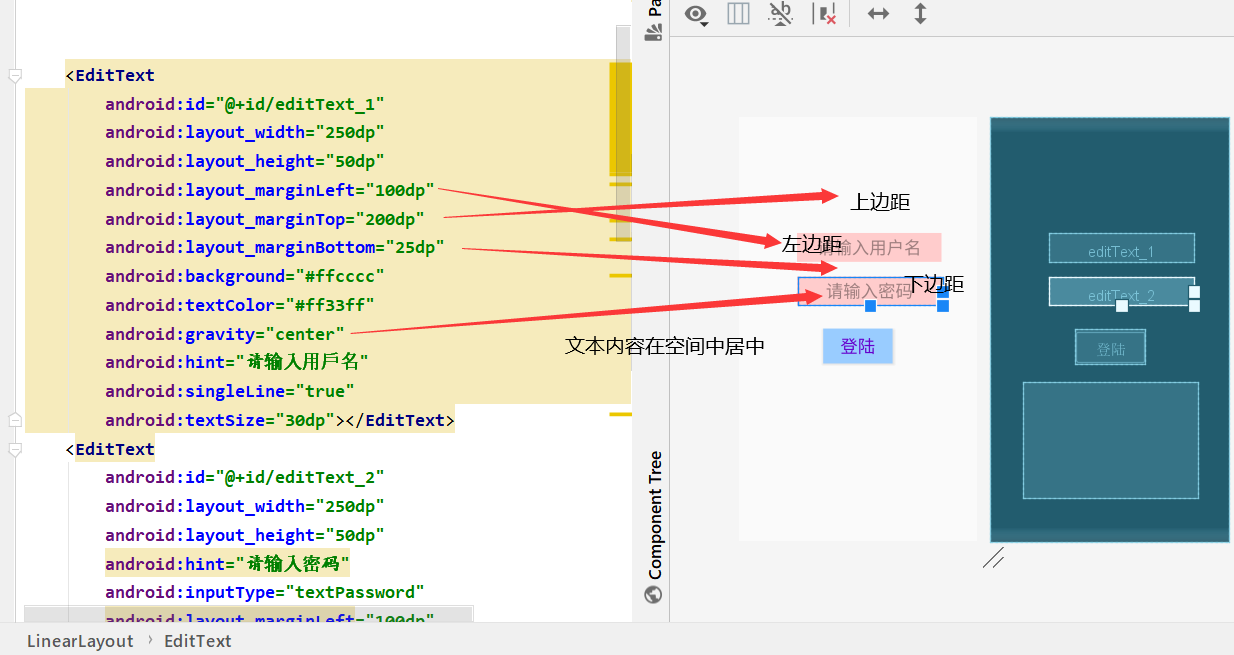
Task: Click the expand horizontally arrow icon
Action: [x=878, y=14]
